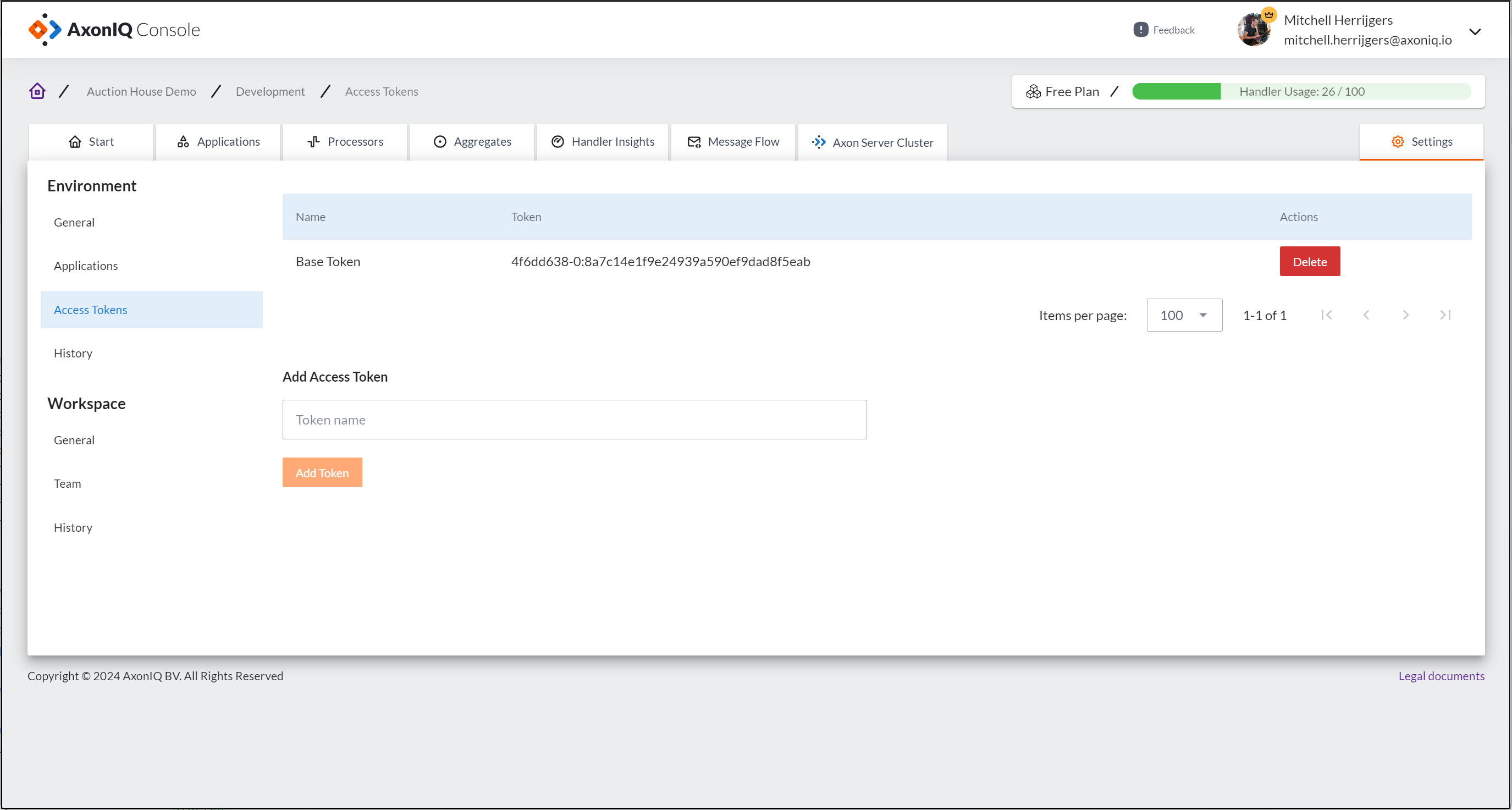This screenshot has width=1512, height=810.
Task: Select General under Environment
Action: click(151, 223)
